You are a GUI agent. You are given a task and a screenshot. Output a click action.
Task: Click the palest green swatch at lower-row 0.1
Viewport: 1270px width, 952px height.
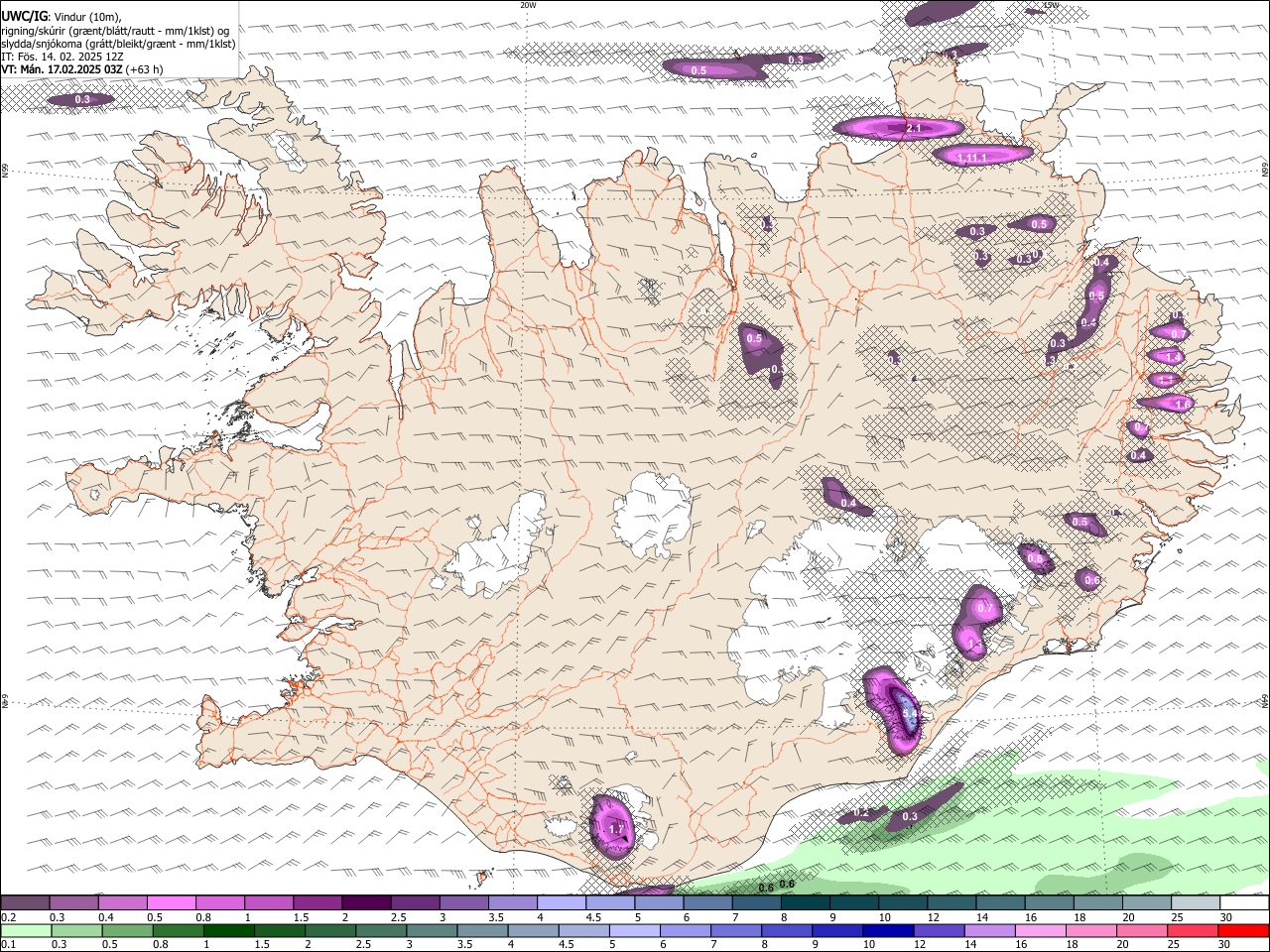tap(26, 930)
